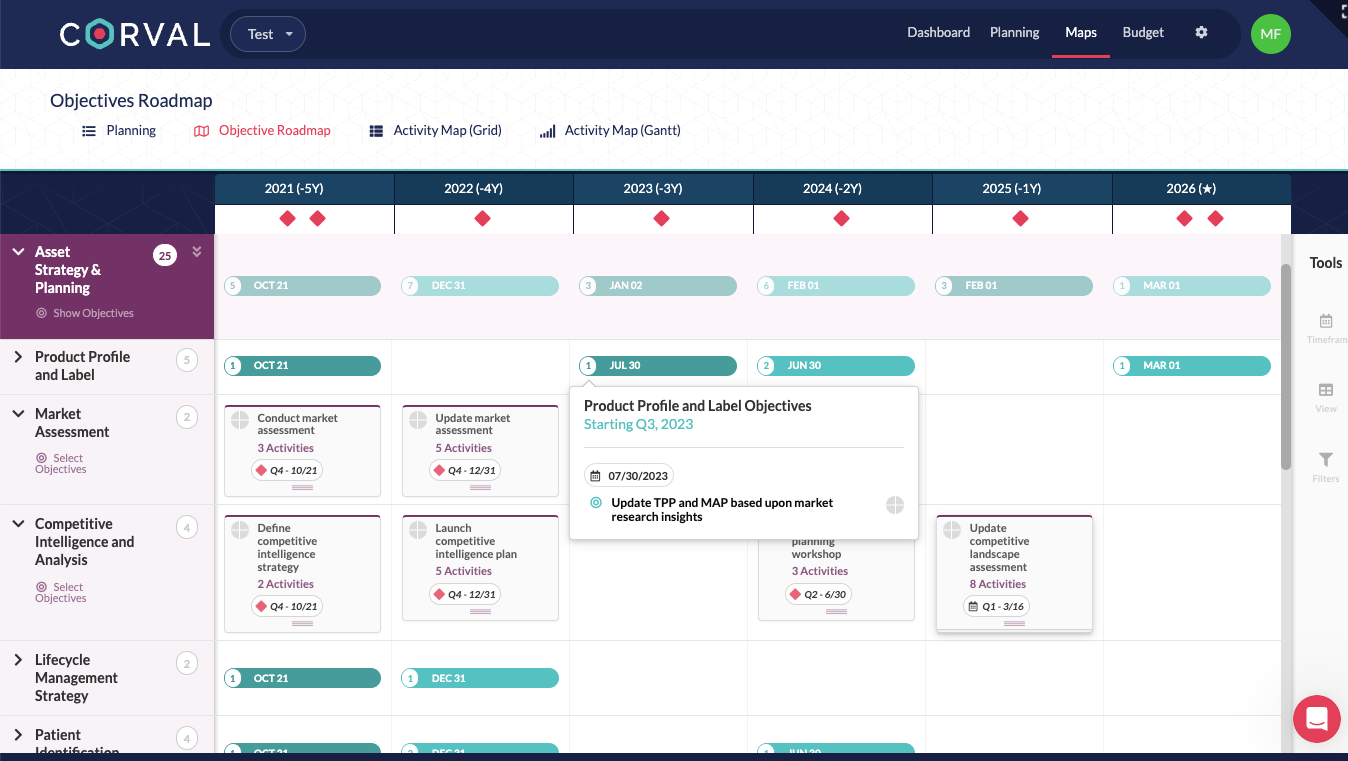
Task: Select the Objective Roadmap tab
Action: [262, 130]
